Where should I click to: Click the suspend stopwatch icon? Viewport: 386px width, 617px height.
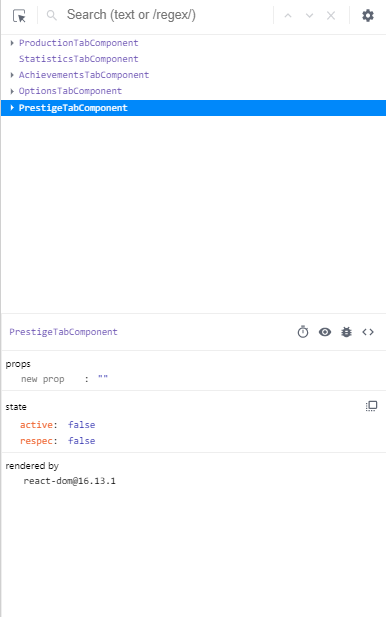click(x=303, y=332)
